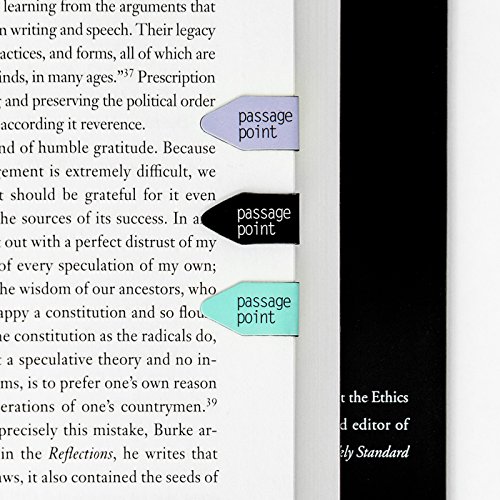Screen dimensions: 500x500
Task: Click the word "Prescription" in the text
Action: [176, 78]
